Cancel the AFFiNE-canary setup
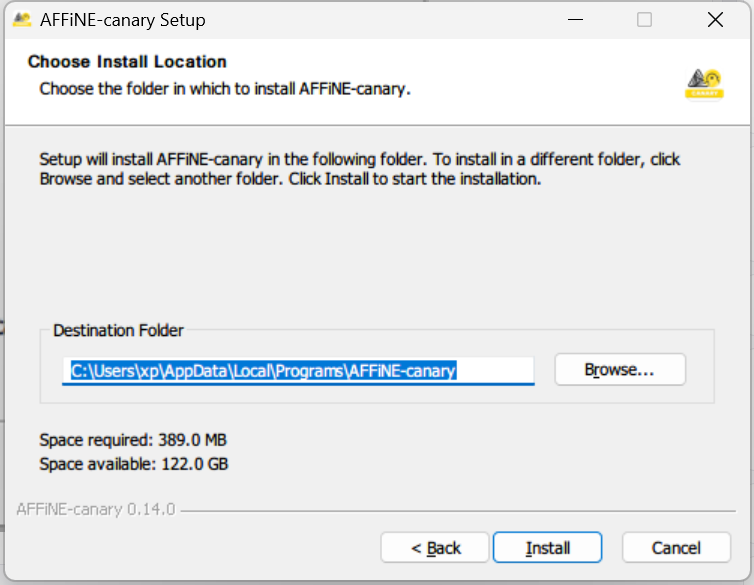Screen dimensions: 754x585 pos(676,548)
